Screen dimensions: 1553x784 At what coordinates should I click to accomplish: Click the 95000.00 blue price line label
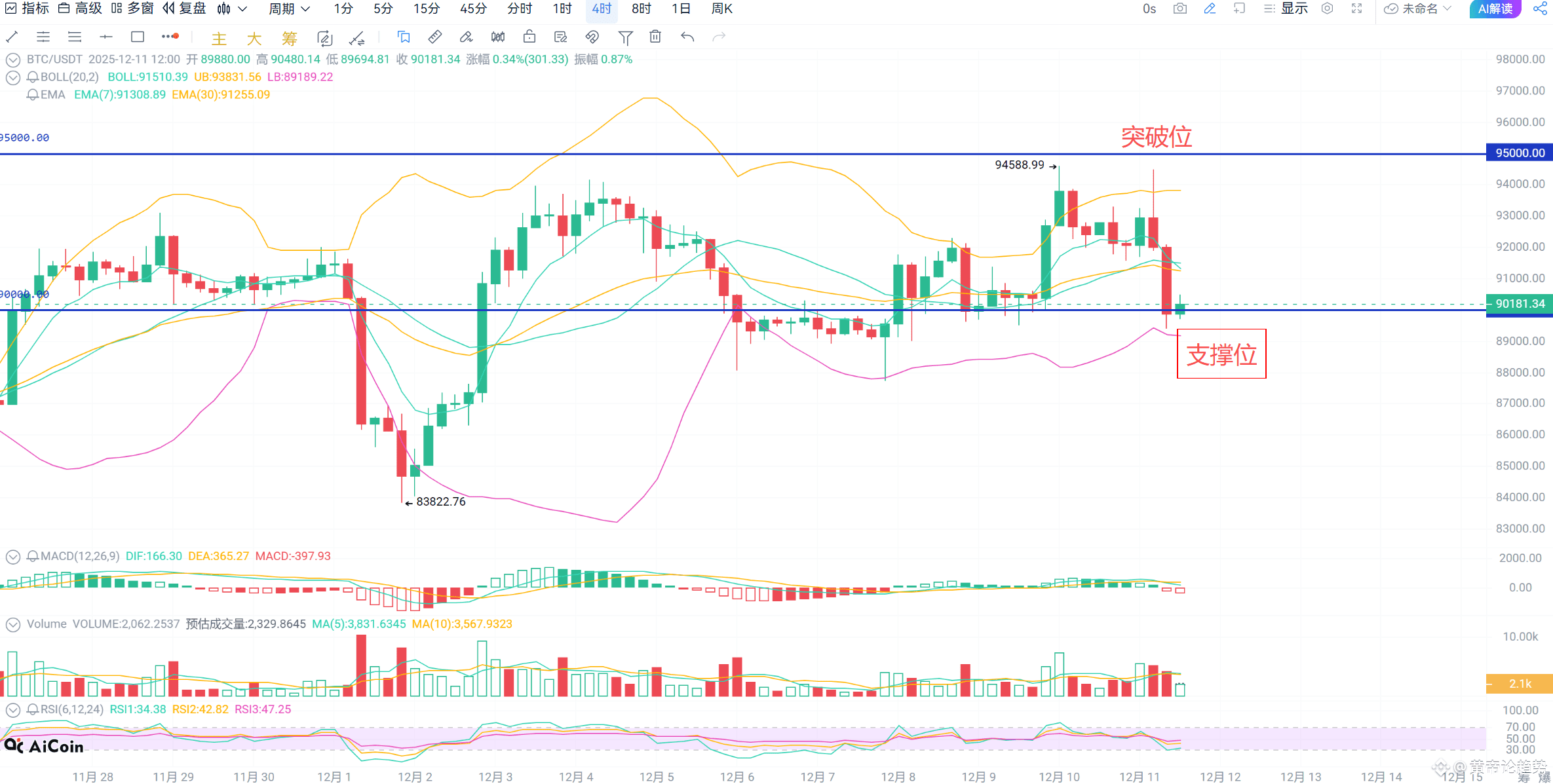tap(1519, 153)
